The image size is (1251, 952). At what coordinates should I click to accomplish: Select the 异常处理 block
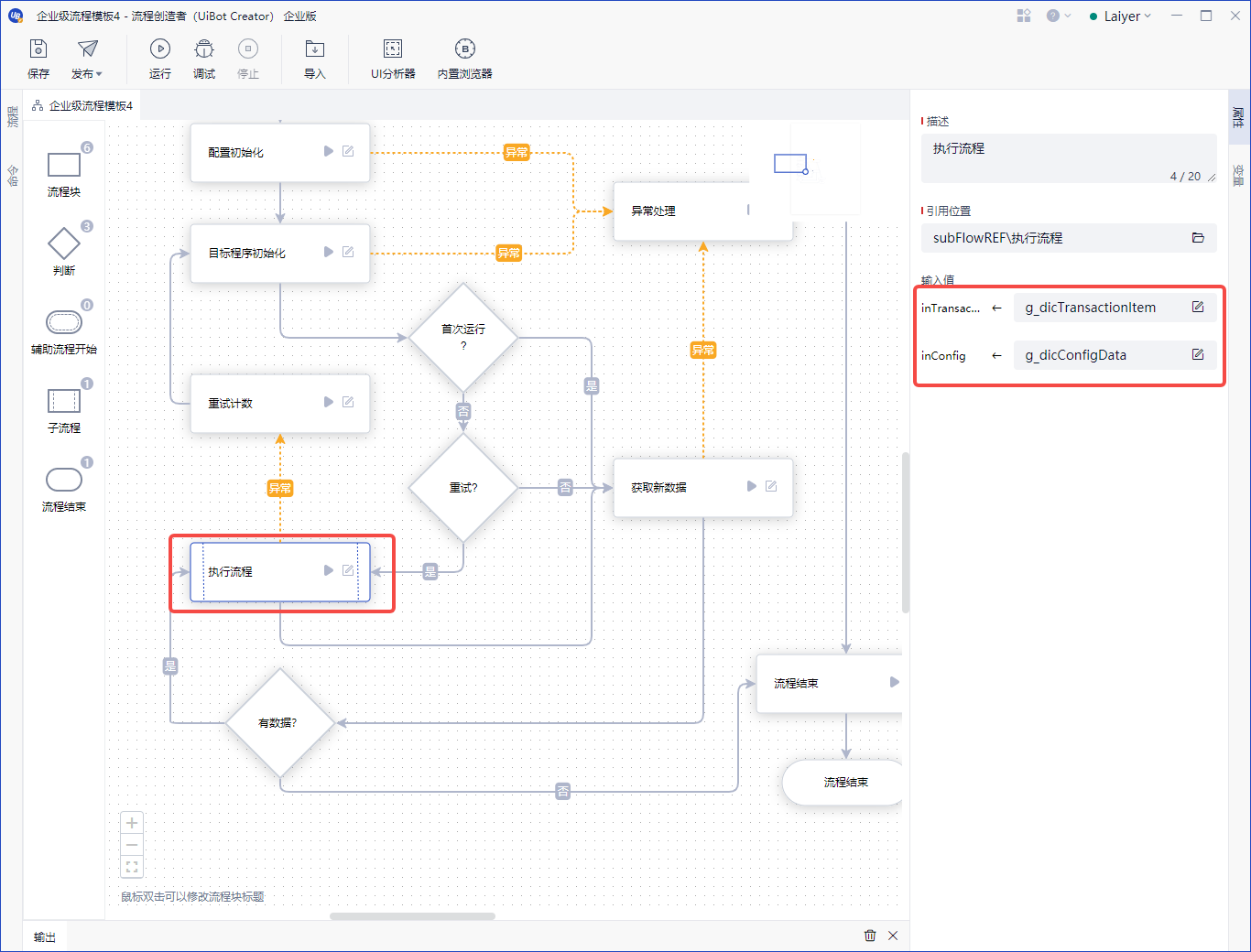coord(702,211)
